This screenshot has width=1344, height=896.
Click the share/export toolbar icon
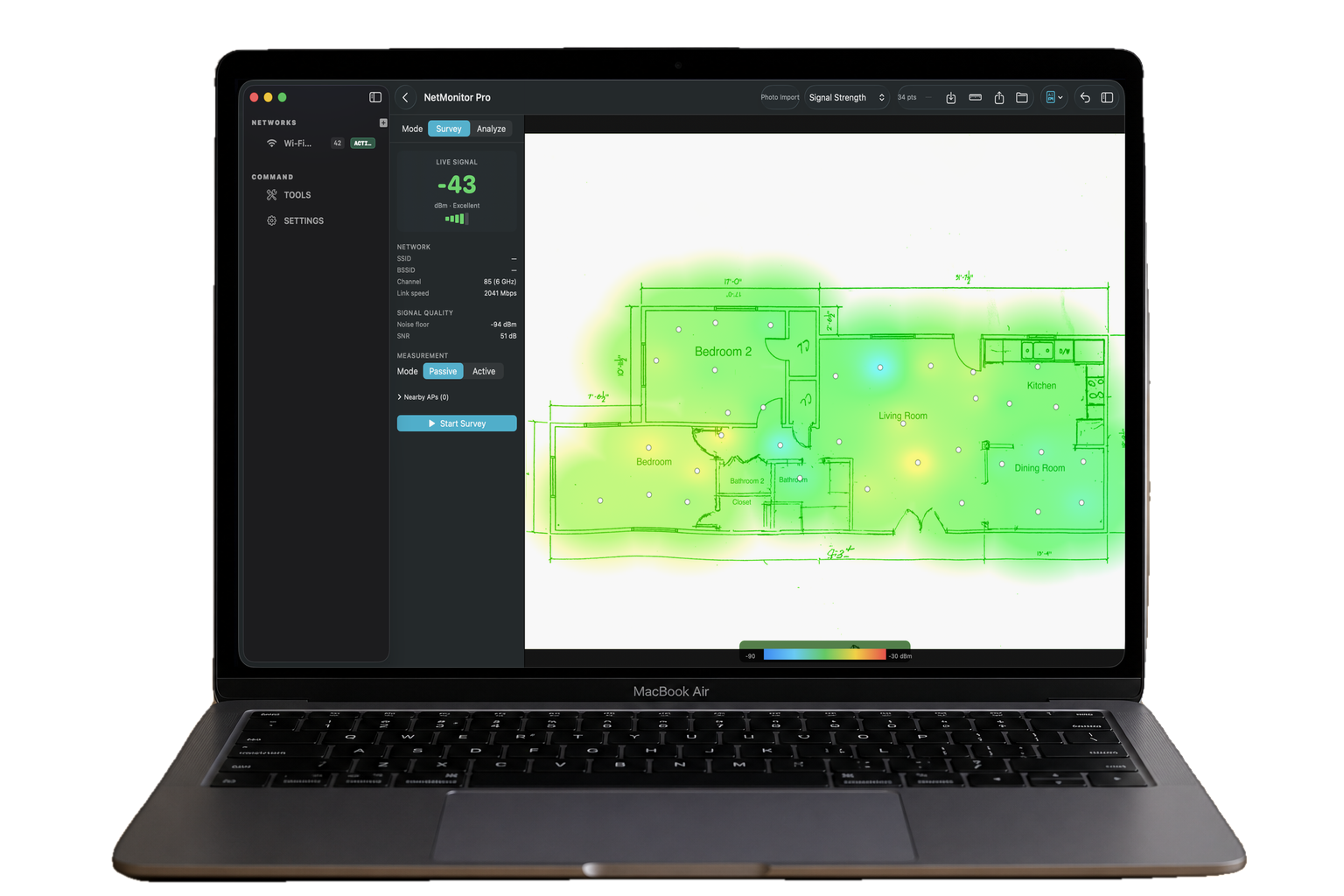pyautogui.click(x=999, y=97)
